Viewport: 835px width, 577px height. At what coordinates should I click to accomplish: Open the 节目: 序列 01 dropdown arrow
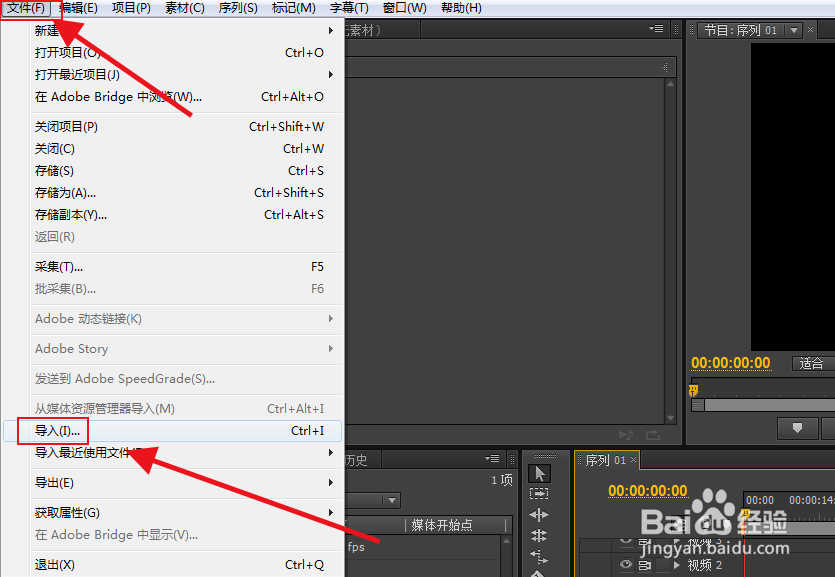click(794, 30)
